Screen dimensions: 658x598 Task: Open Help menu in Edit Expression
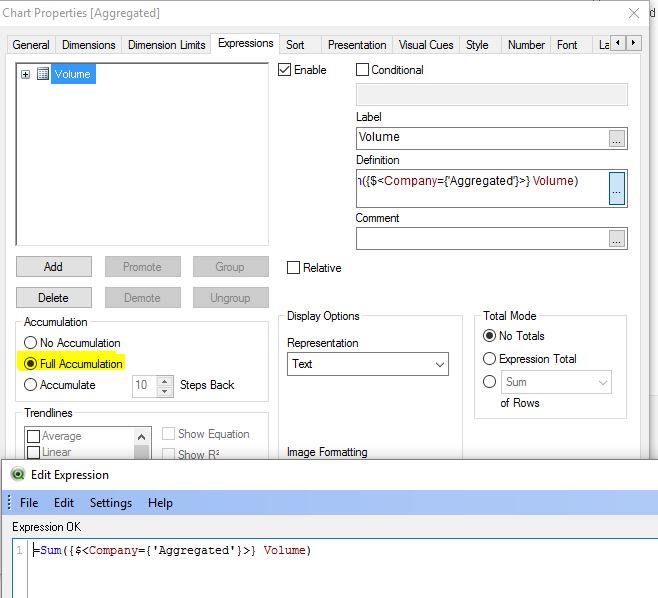[160, 503]
